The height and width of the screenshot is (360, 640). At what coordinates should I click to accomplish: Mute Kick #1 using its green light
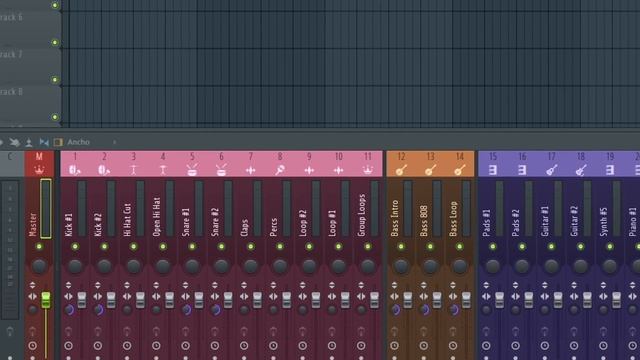tap(75, 247)
